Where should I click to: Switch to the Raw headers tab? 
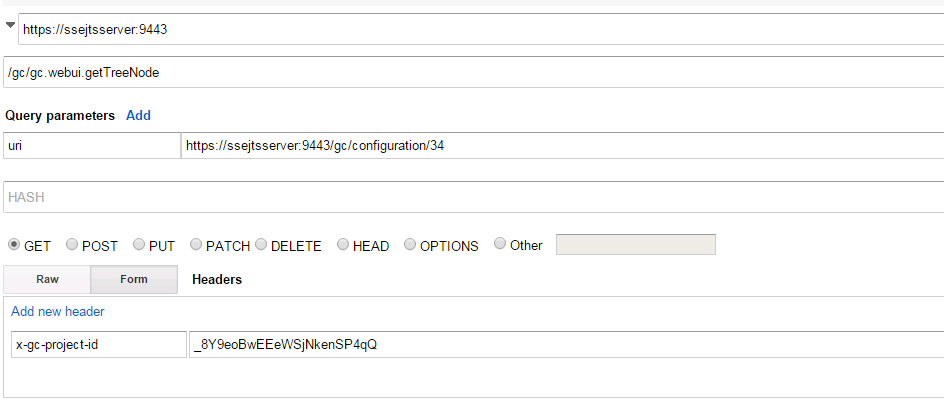pos(47,280)
